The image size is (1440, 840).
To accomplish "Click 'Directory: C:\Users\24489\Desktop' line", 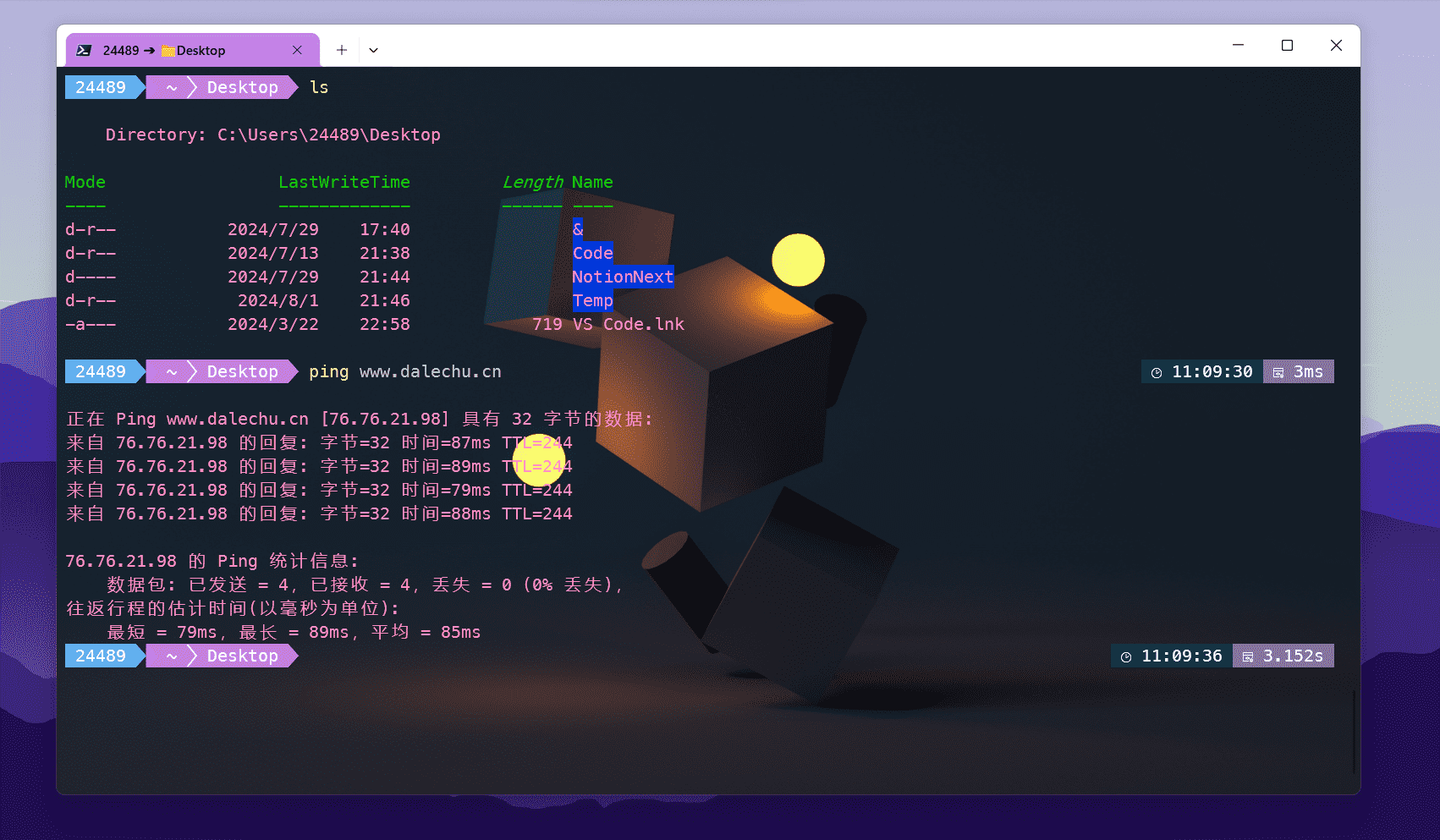I will tap(272, 135).
